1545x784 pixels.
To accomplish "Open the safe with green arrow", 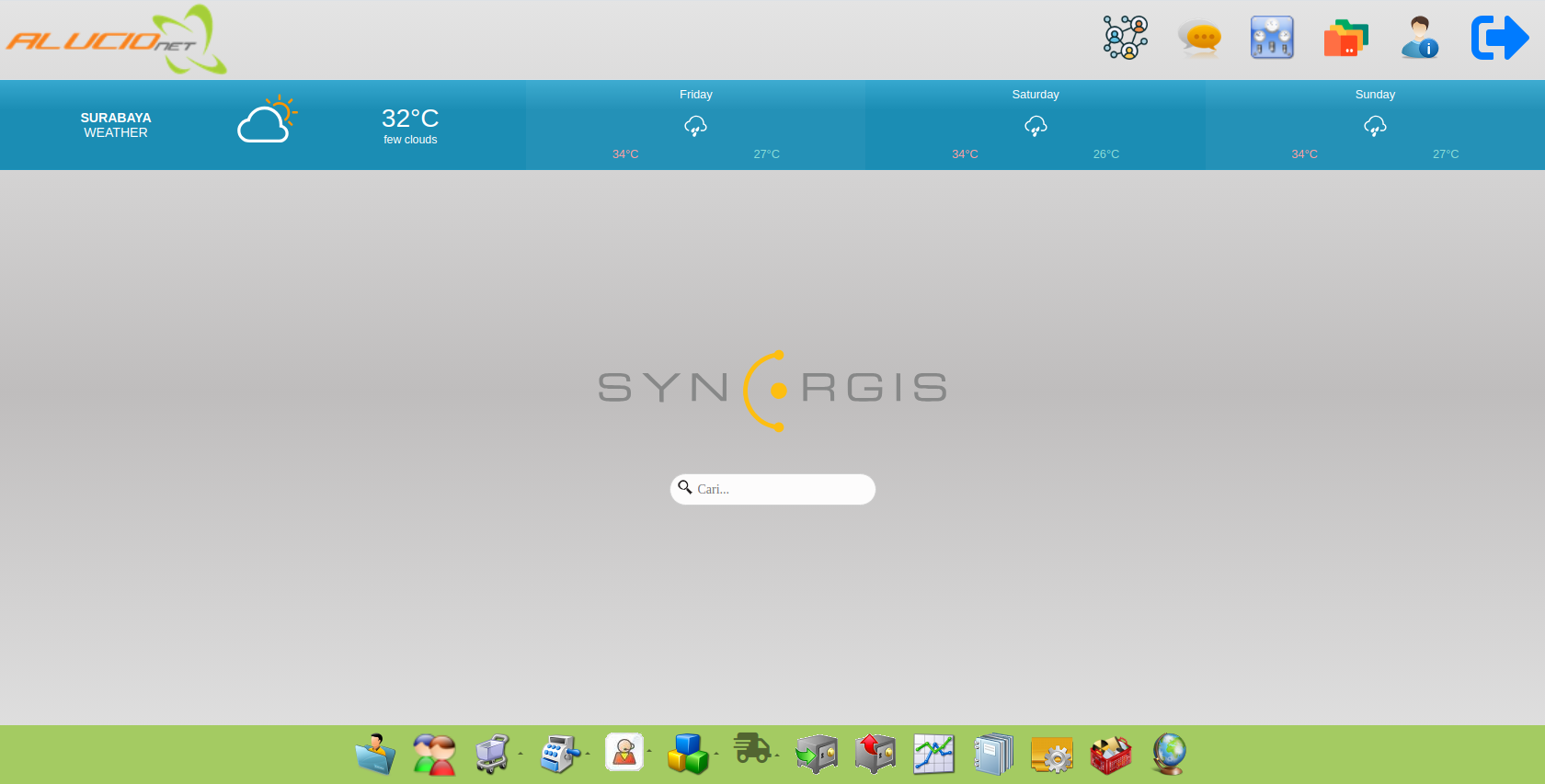I will click(817, 754).
